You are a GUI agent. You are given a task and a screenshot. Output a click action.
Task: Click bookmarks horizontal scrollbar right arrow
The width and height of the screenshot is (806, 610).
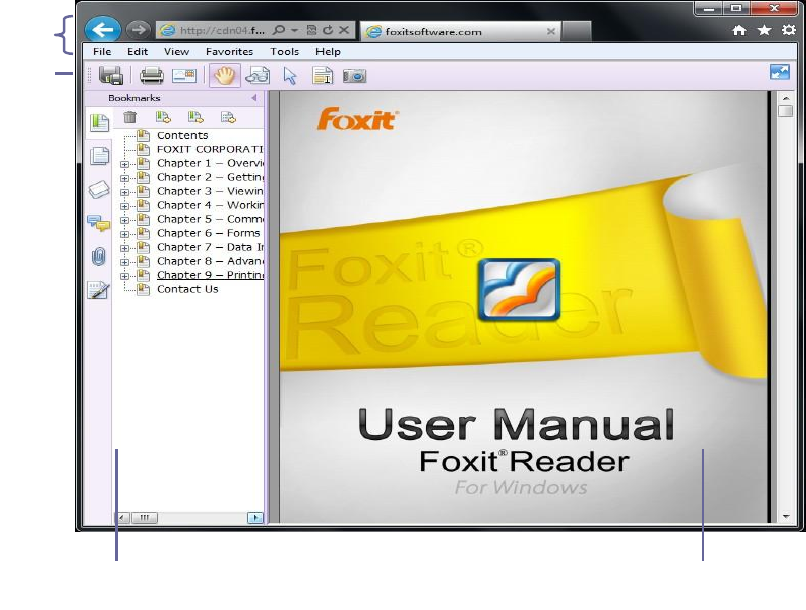point(255,517)
